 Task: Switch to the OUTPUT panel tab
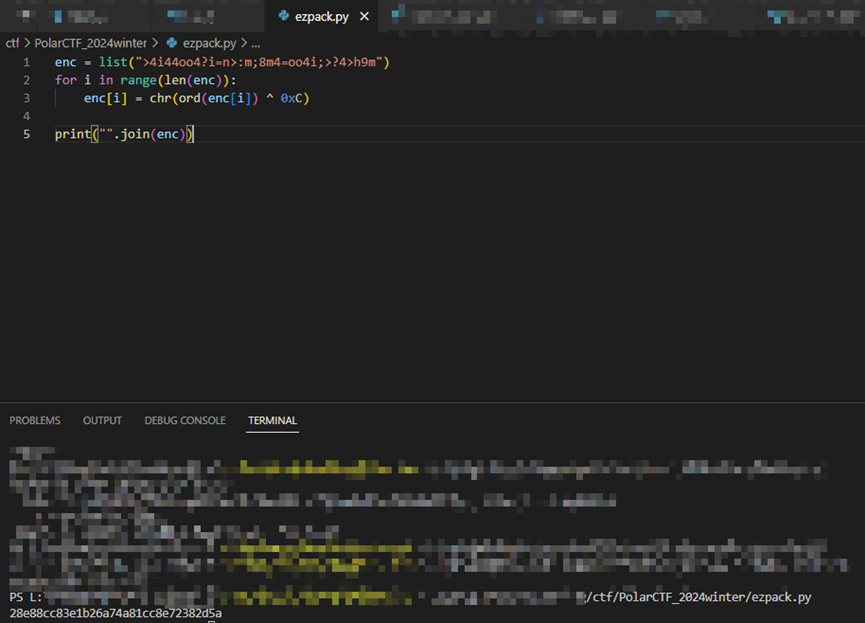pyautogui.click(x=102, y=421)
